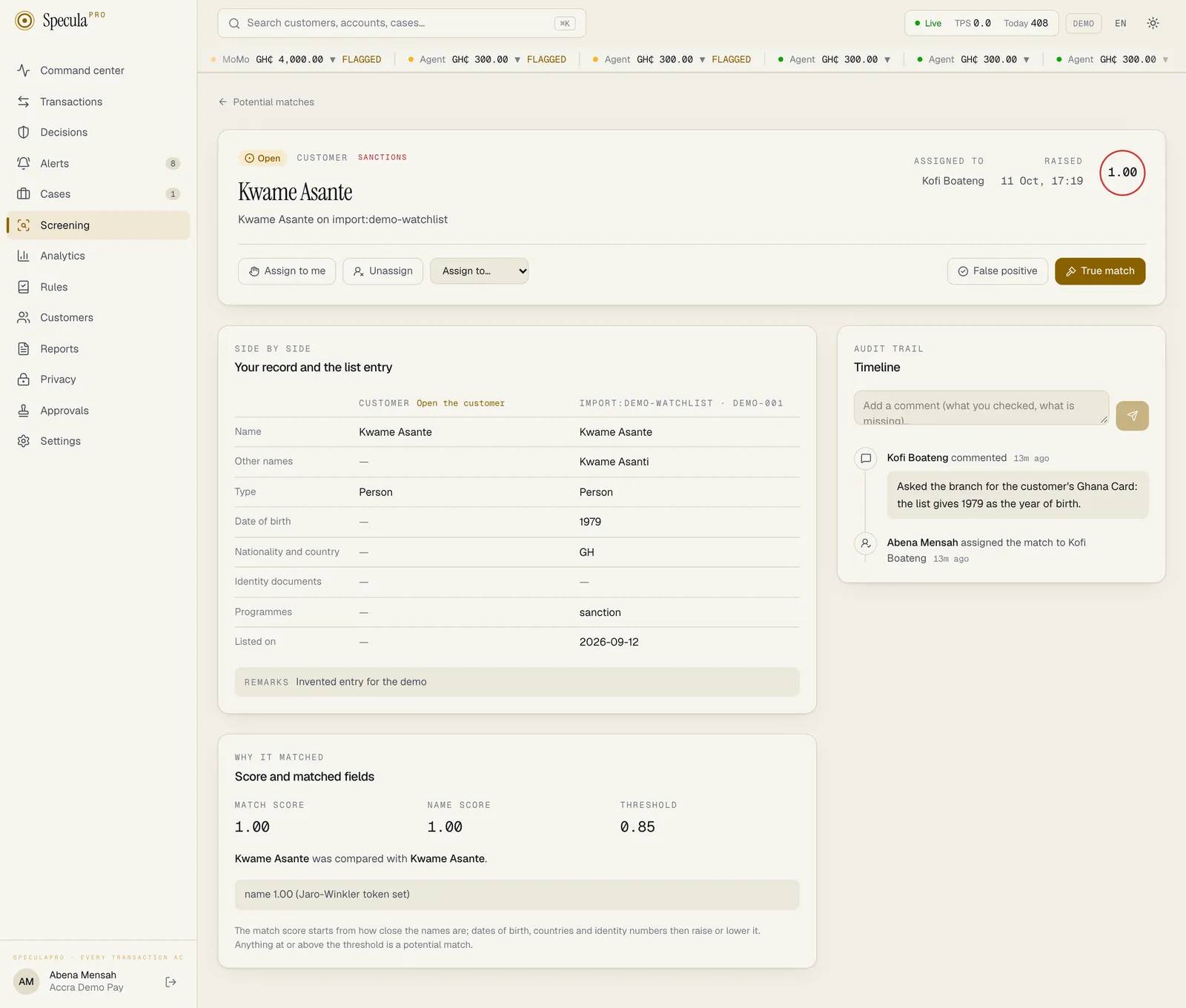Click the comment text area
Viewport: 1186px width, 1008px height.
(981, 408)
